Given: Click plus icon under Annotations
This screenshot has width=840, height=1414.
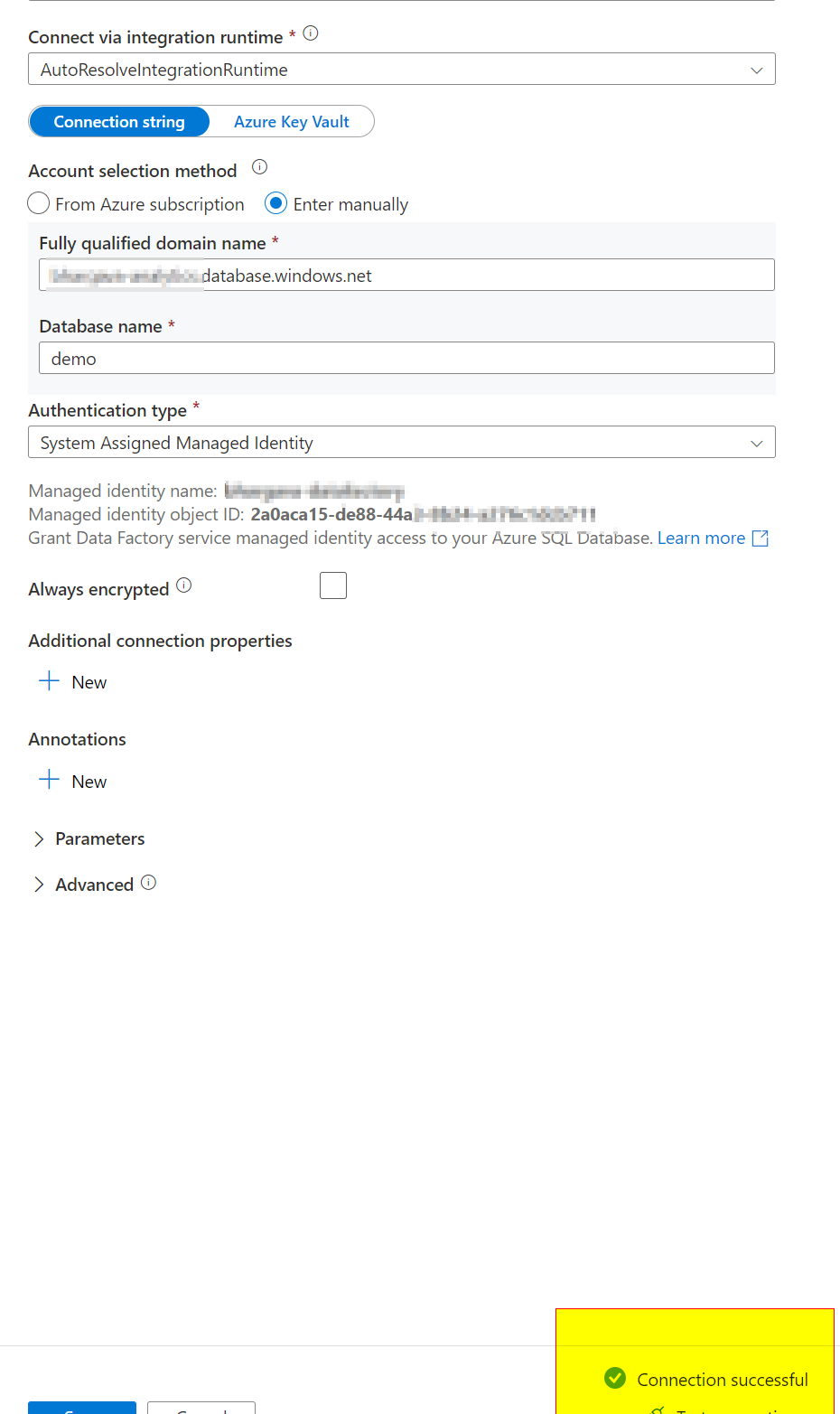Looking at the screenshot, I should tap(50, 780).
